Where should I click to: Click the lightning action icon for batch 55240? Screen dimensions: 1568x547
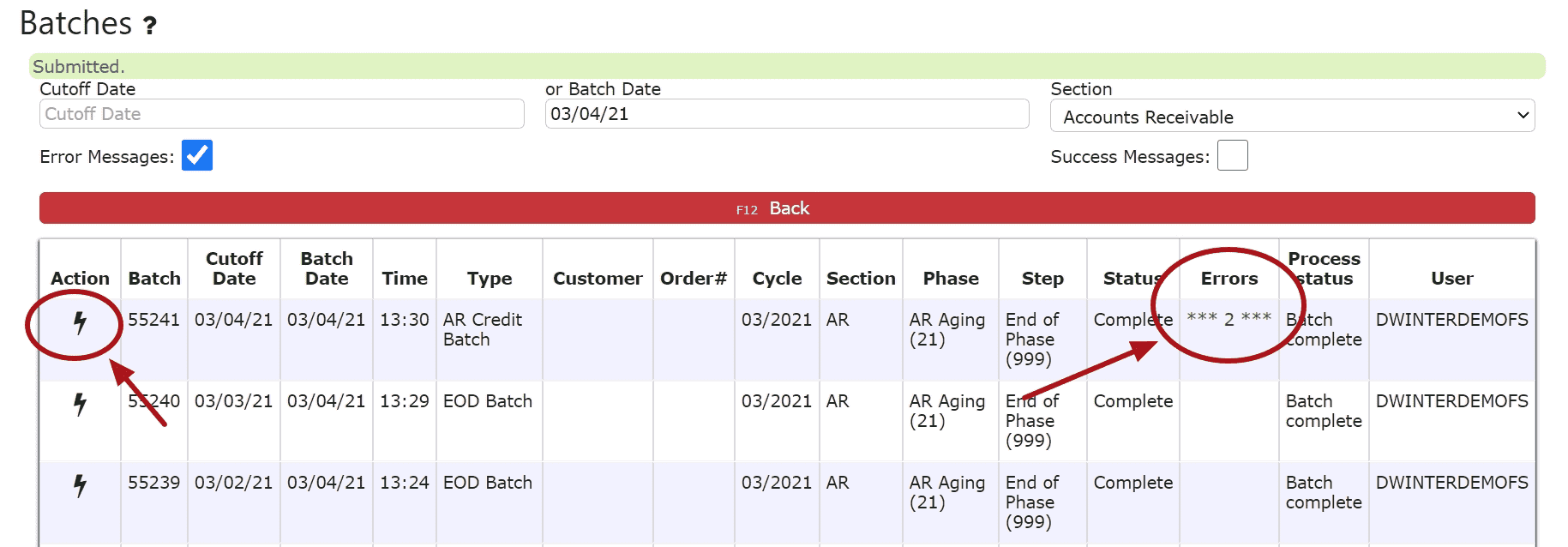click(80, 404)
